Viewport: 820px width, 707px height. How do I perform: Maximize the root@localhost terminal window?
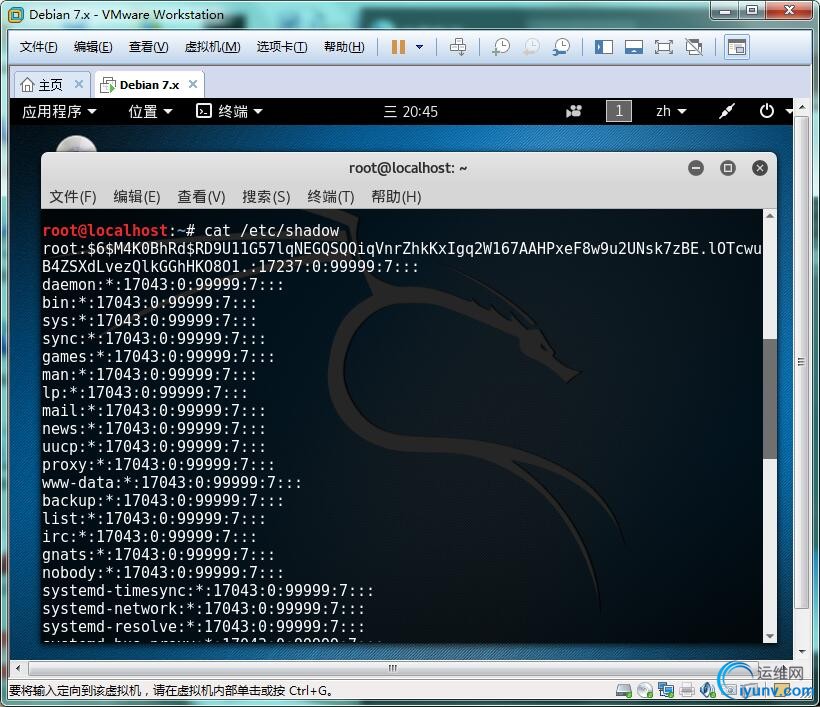click(728, 168)
